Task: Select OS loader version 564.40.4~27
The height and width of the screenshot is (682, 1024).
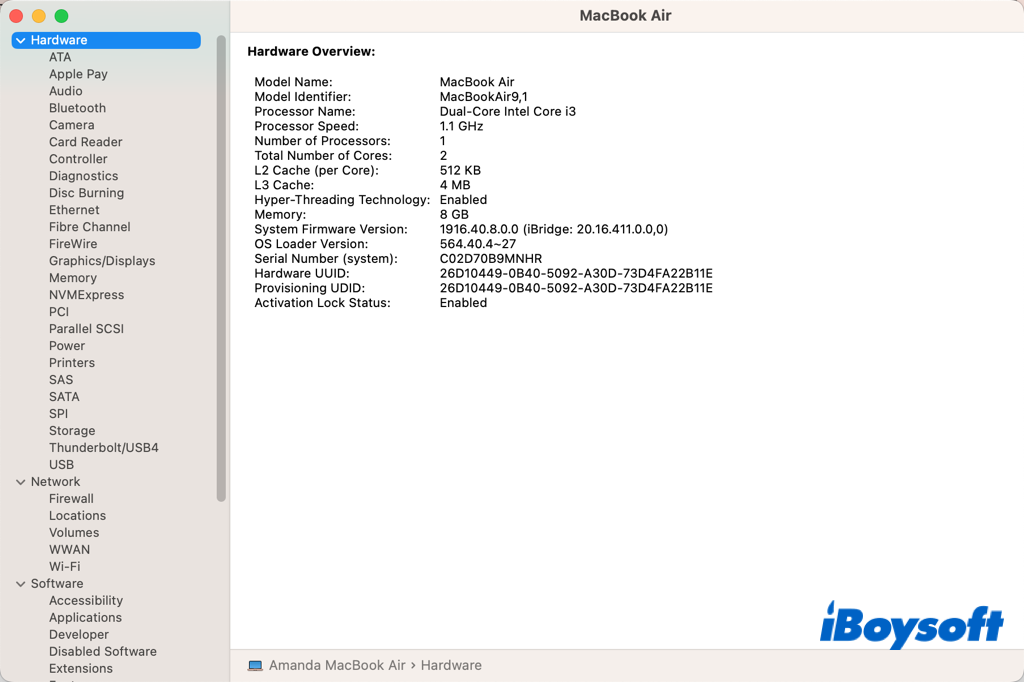Action: (477, 244)
